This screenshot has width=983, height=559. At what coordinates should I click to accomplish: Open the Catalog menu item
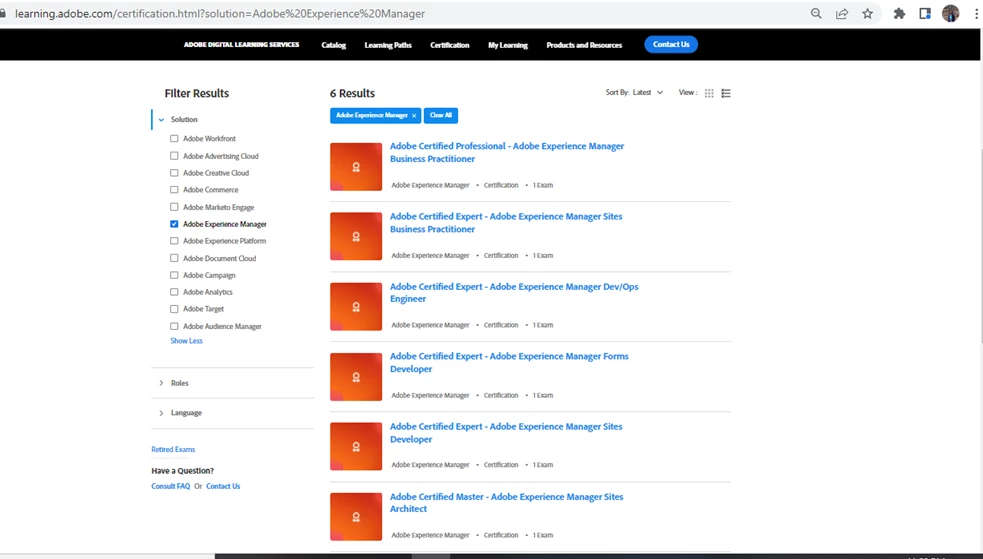[x=334, y=45]
